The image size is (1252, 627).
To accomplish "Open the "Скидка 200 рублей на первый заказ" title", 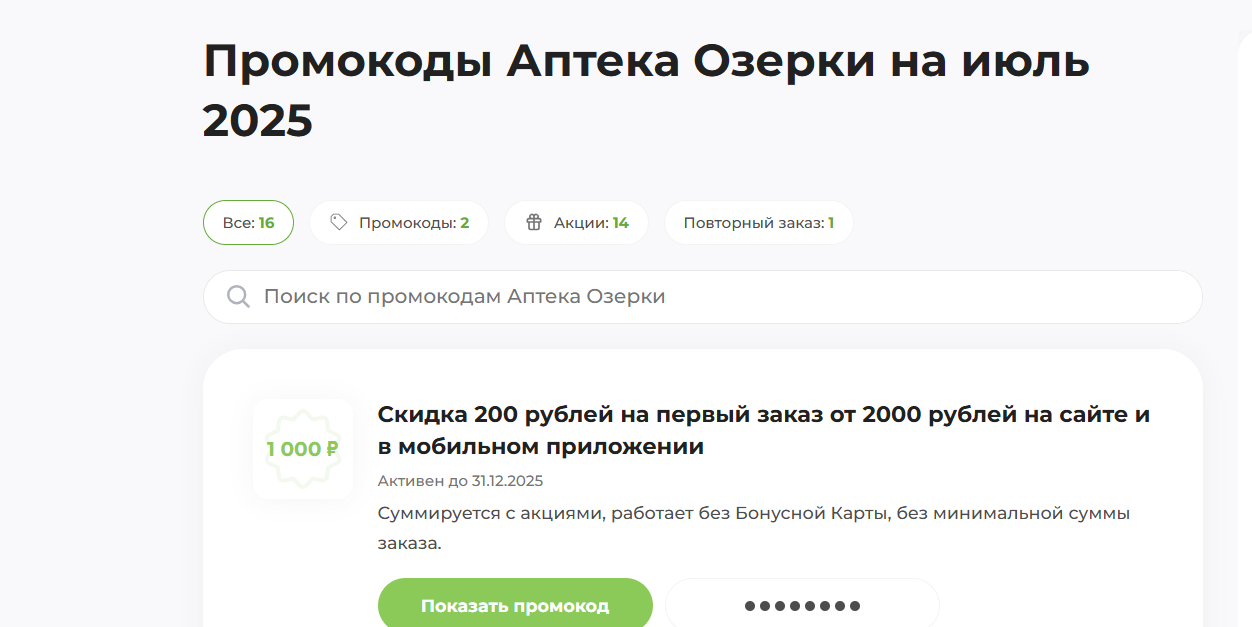I will coord(764,430).
